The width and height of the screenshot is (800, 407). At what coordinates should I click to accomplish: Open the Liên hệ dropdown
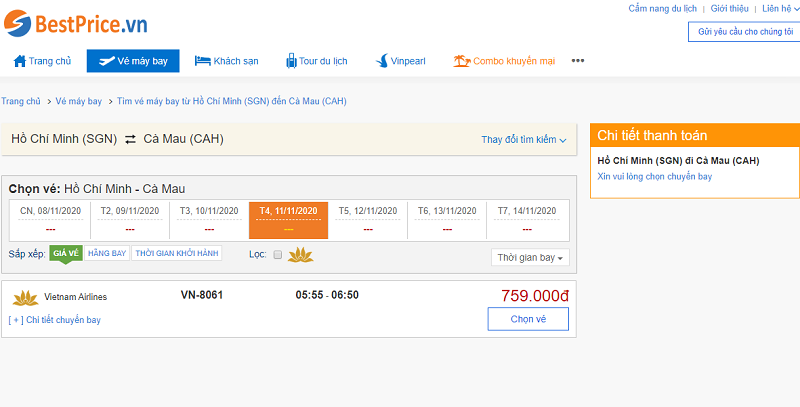(x=781, y=9)
